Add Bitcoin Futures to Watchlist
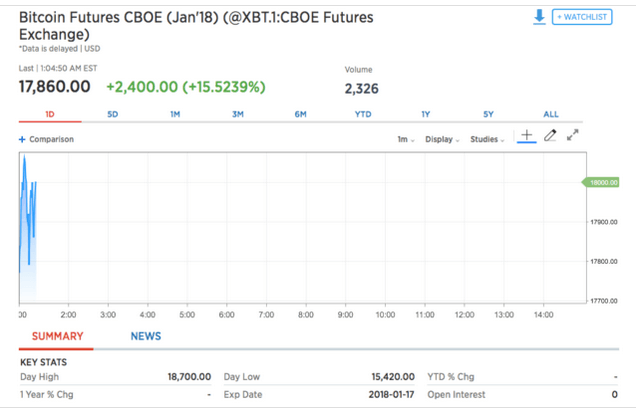 582,17
